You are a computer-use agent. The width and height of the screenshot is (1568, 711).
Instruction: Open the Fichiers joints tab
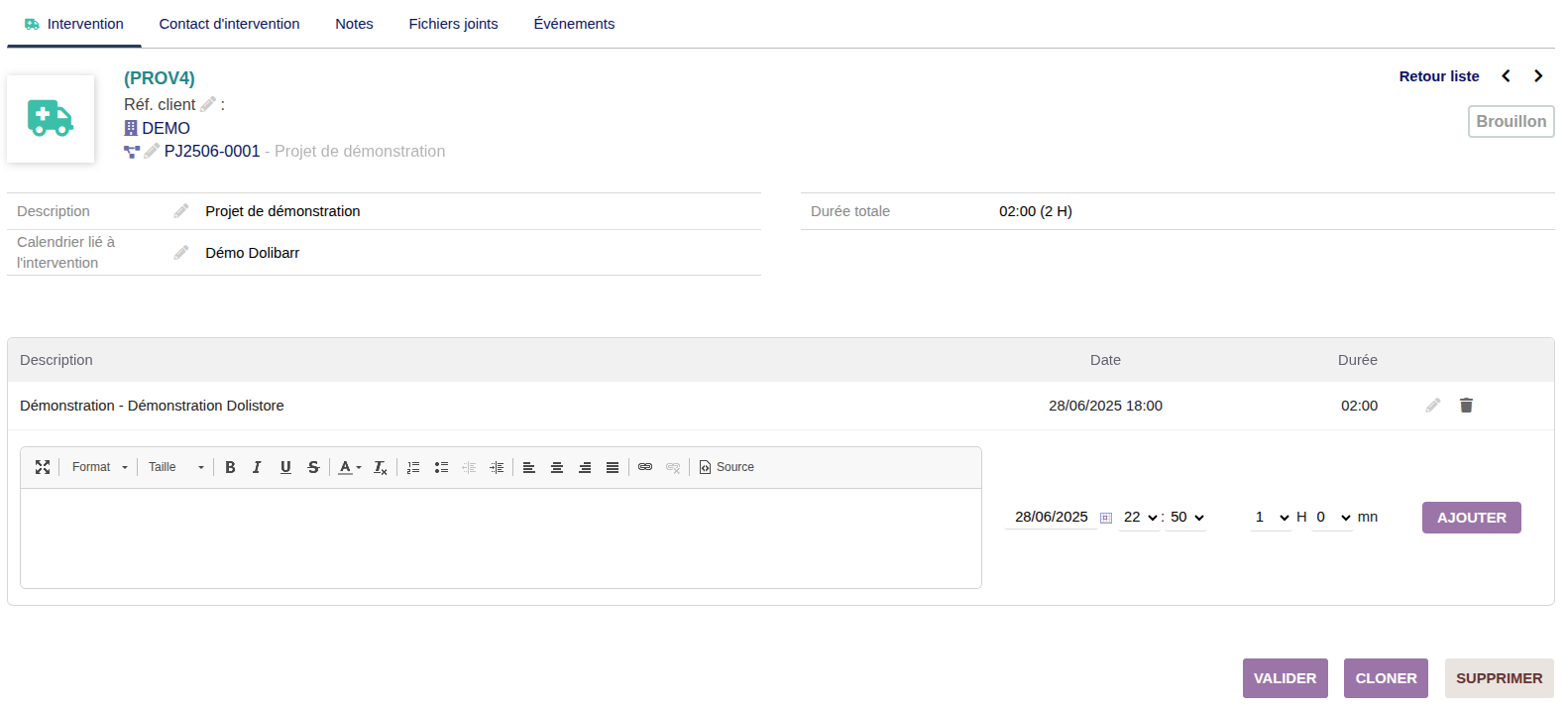pos(453,24)
